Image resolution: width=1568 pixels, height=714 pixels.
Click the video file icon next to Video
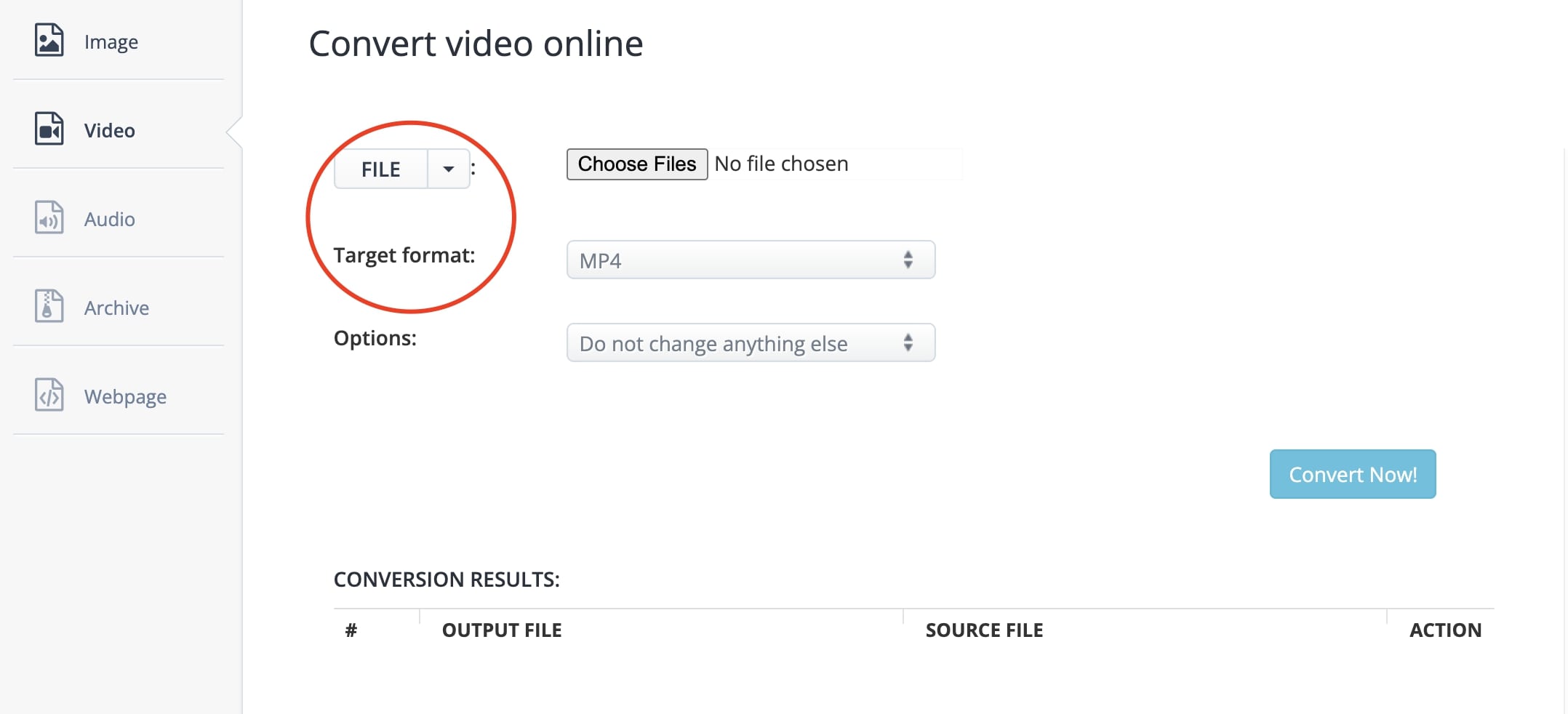(x=48, y=129)
